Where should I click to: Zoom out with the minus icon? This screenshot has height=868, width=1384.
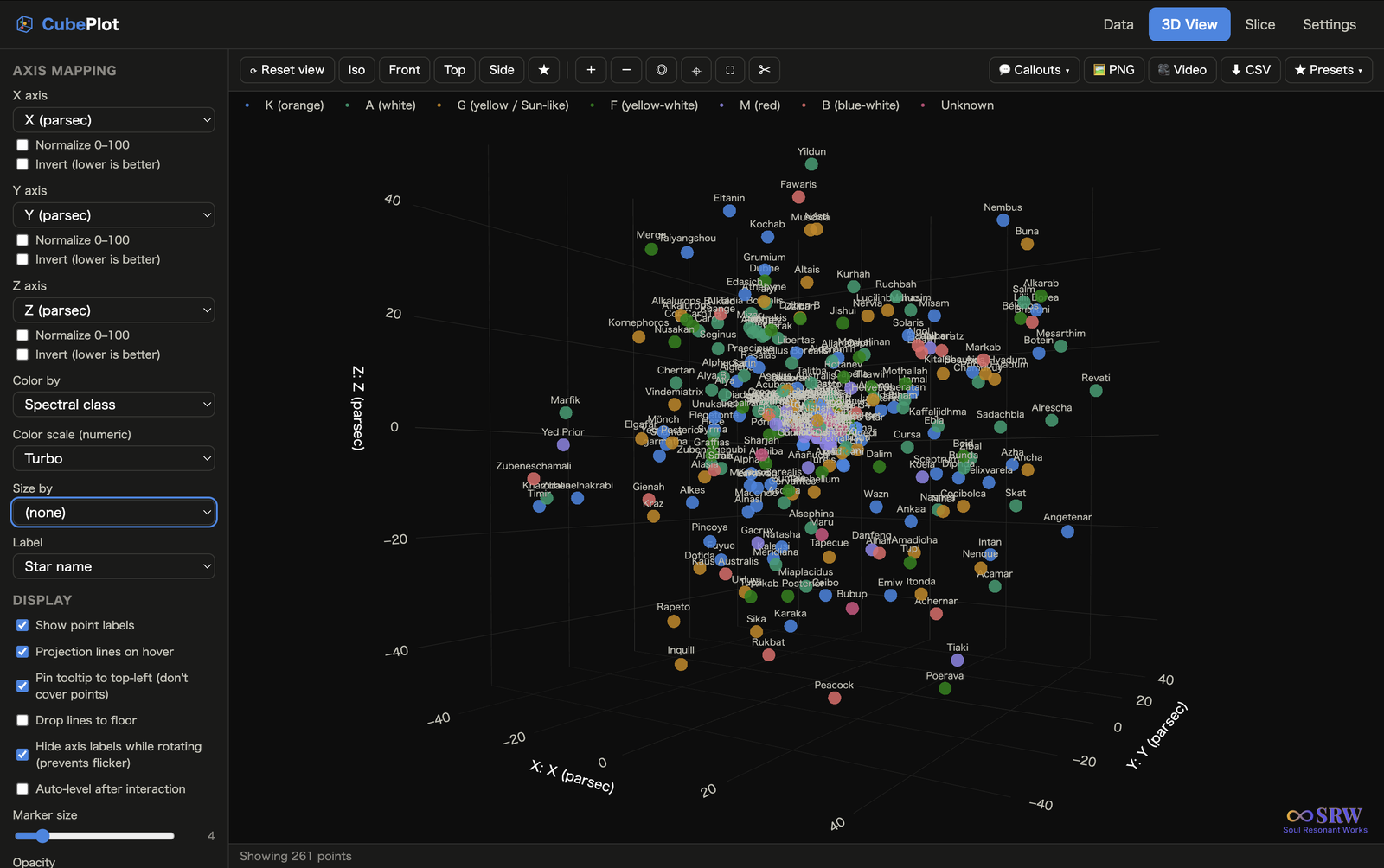[x=626, y=70]
